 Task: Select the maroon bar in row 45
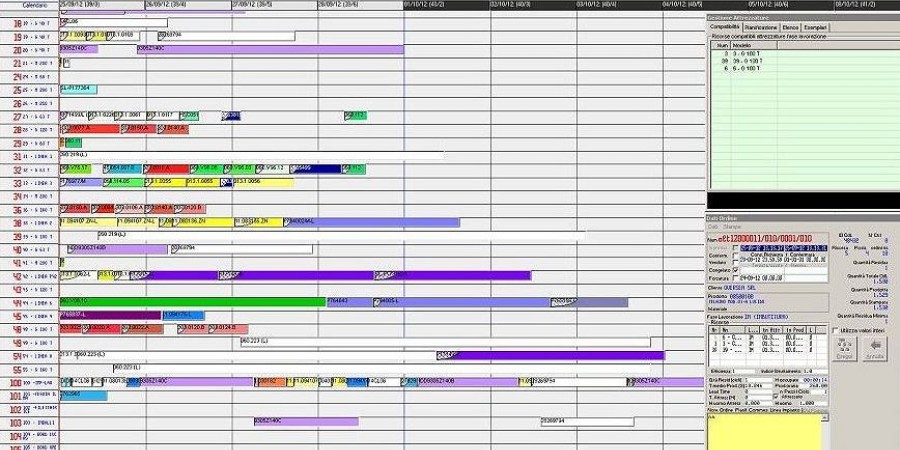[x=110, y=315]
